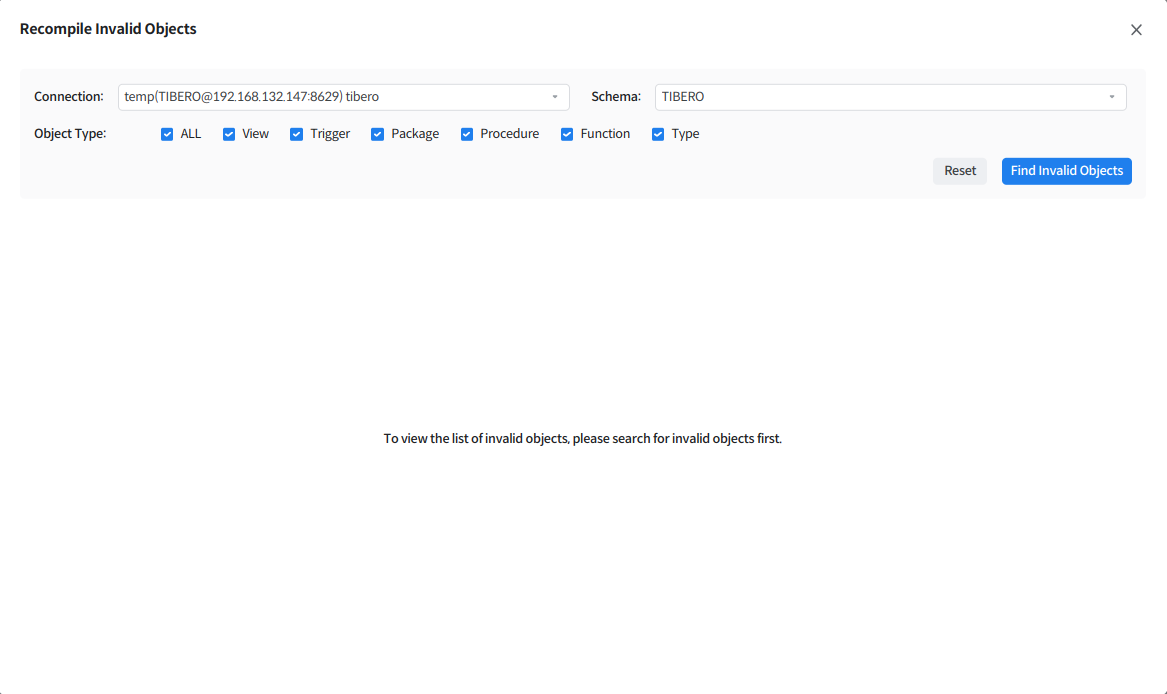Click the Connection label
1167x694 pixels.
pos(69,97)
